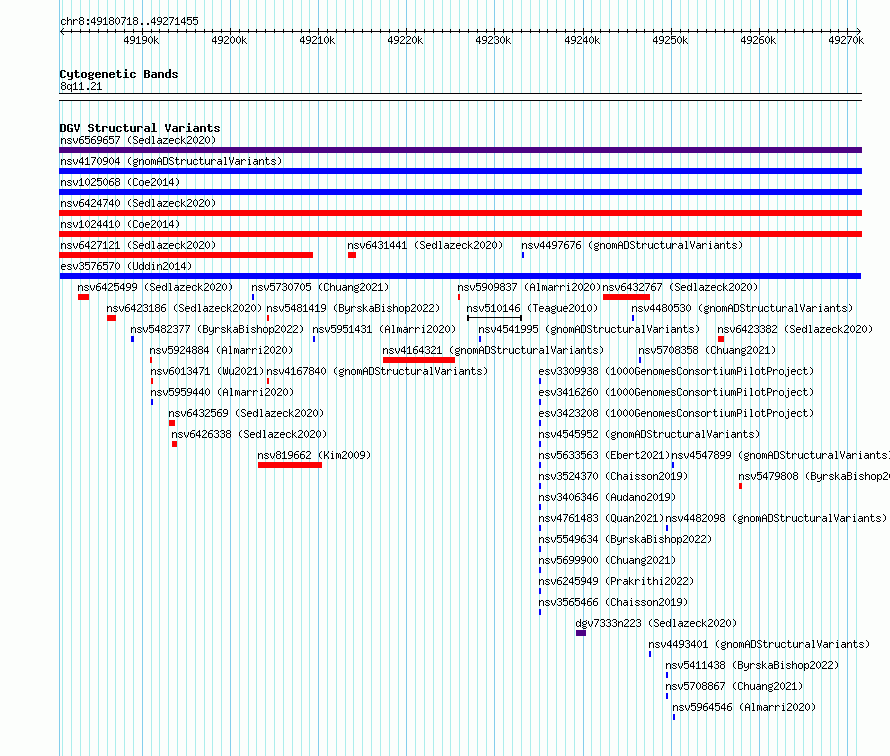Screen dimensions: 890x756
Task: Open esv3309938 (1000GenomesConsortiumPilotProject) label
Action: tap(676, 371)
